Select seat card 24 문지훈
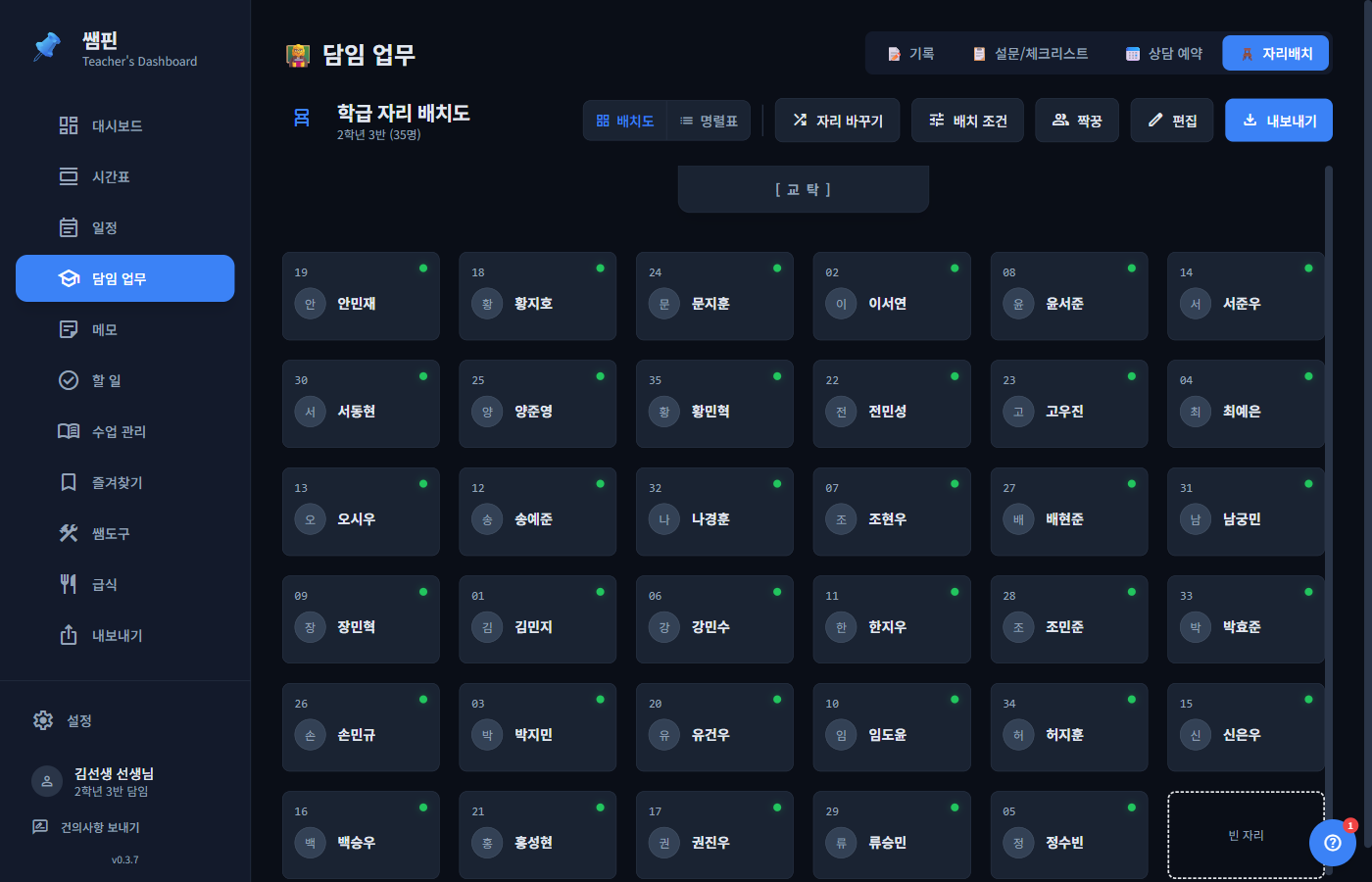Viewport: 1372px width, 882px height. [x=715, y=296]
